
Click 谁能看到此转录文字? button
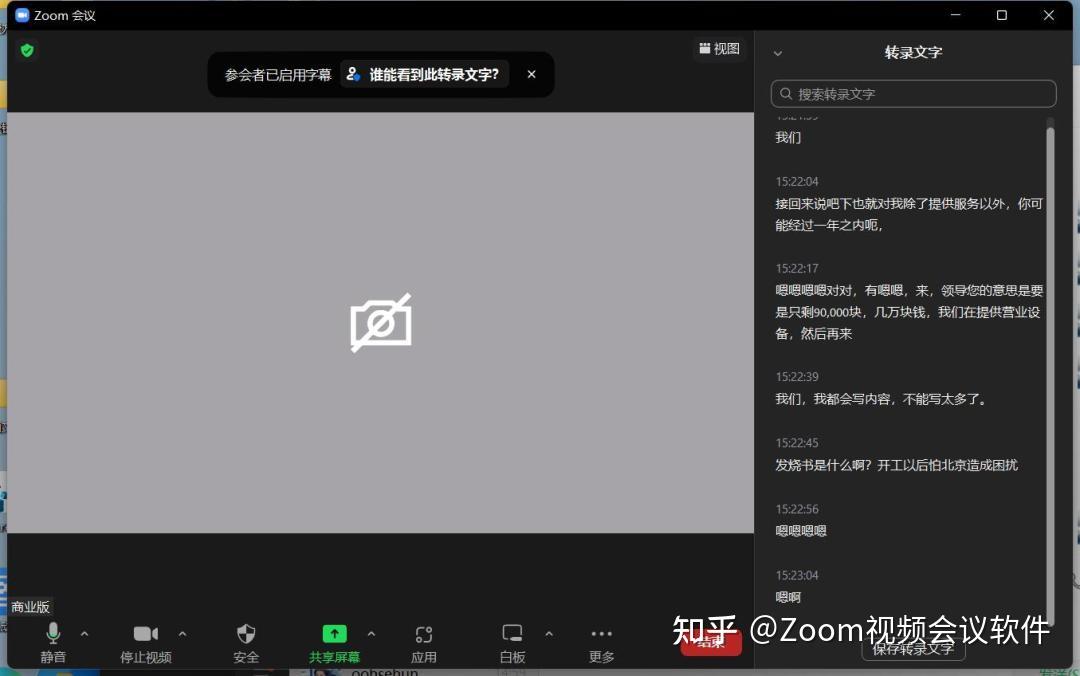tap(425, 74)
